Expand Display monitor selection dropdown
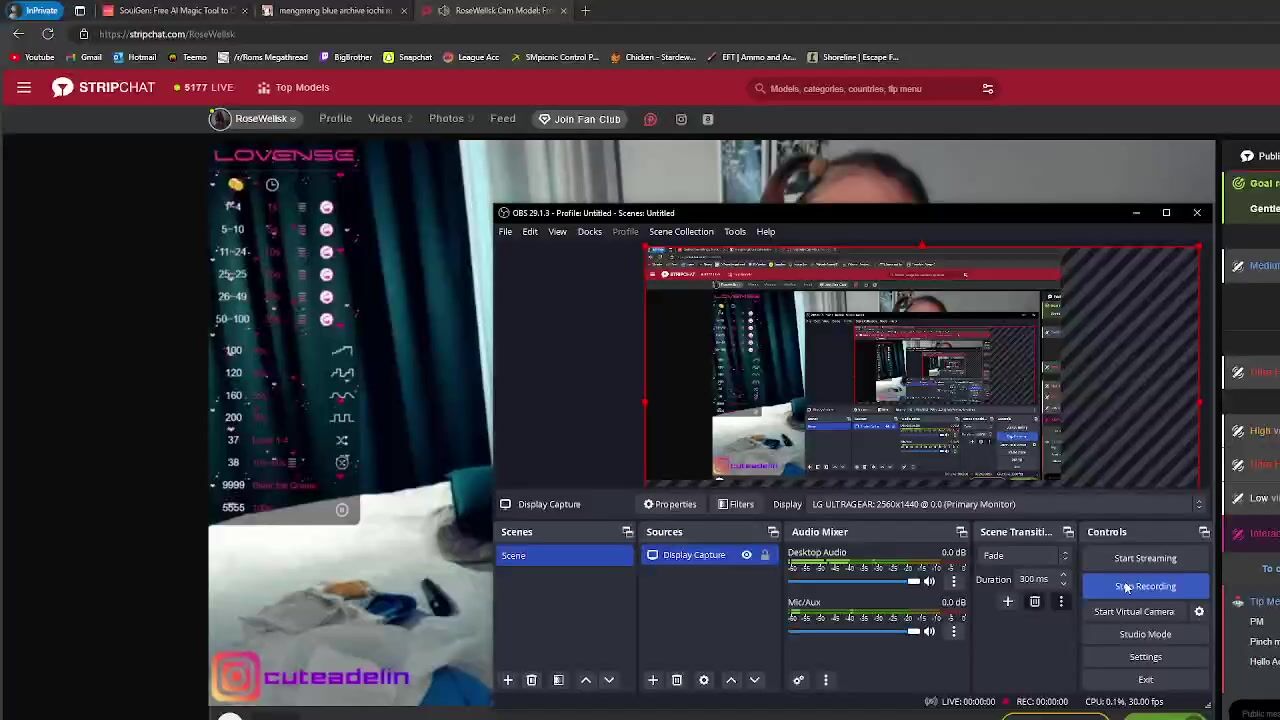1280x720 pixels. tap(1198, 504)
